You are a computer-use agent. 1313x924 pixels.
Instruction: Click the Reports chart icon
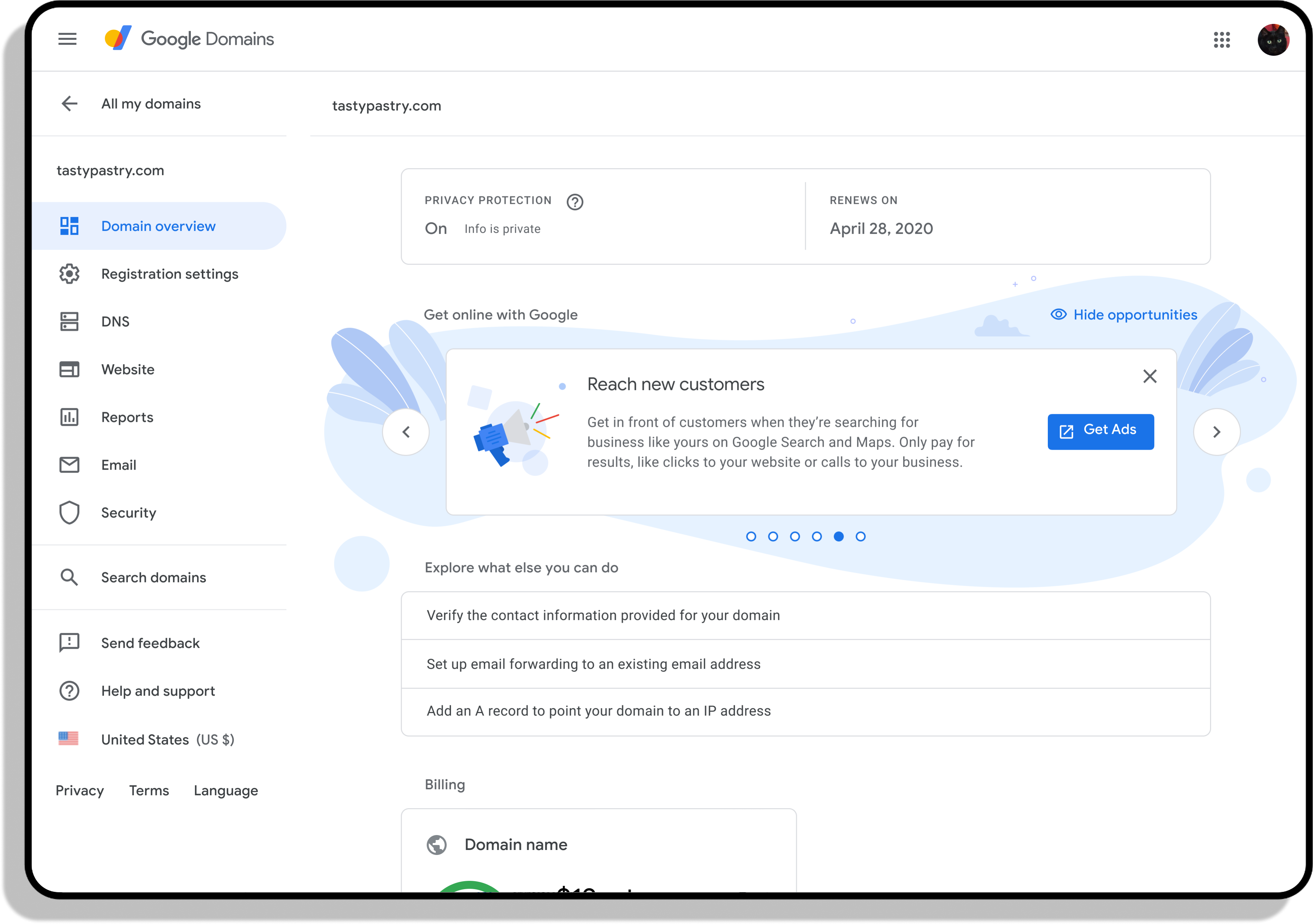tap(69, 417)
